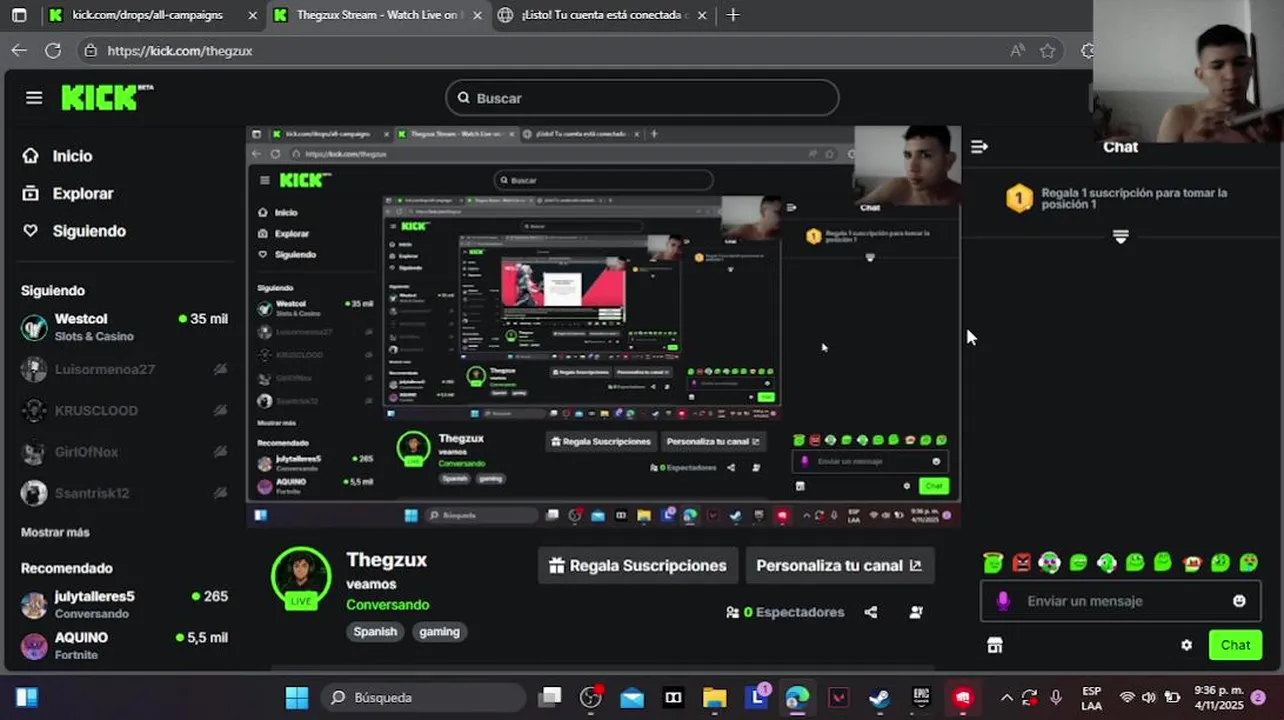The height and width of the screenshot is (720, 1284).
Task: Click the taskbar volume icon
Action: pyautogui.click(x=1148, y=698)
